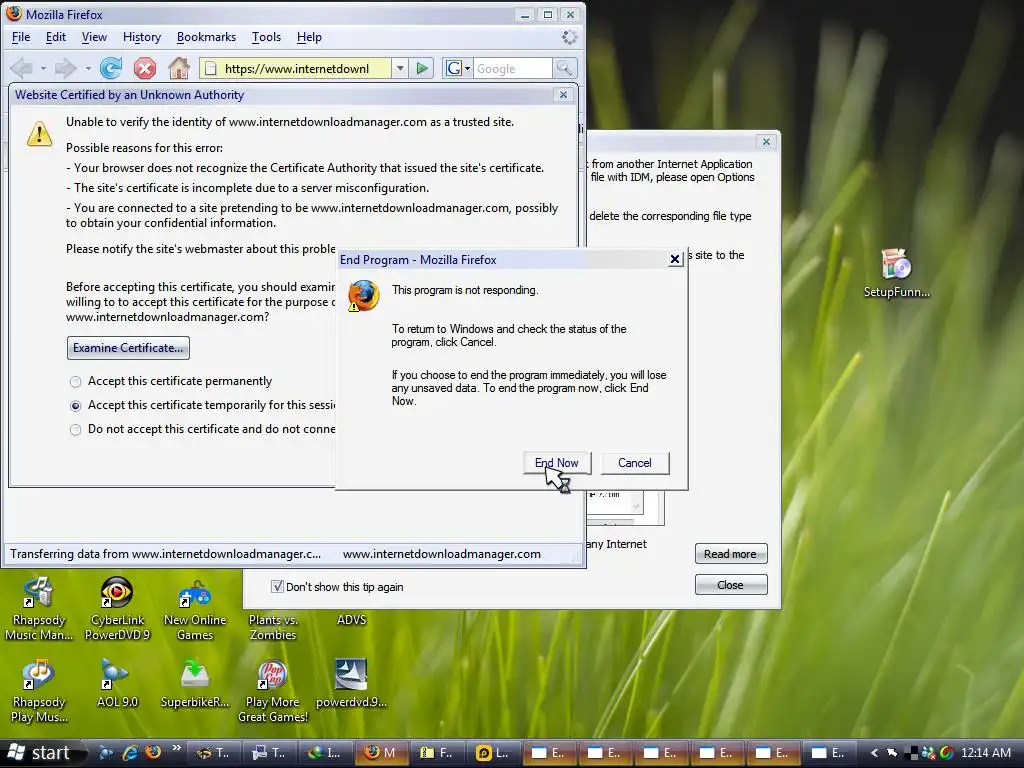Open the CyberLink PowerDVD 9 desktop icon
1024x768 pixels.
tap(117, 607)
